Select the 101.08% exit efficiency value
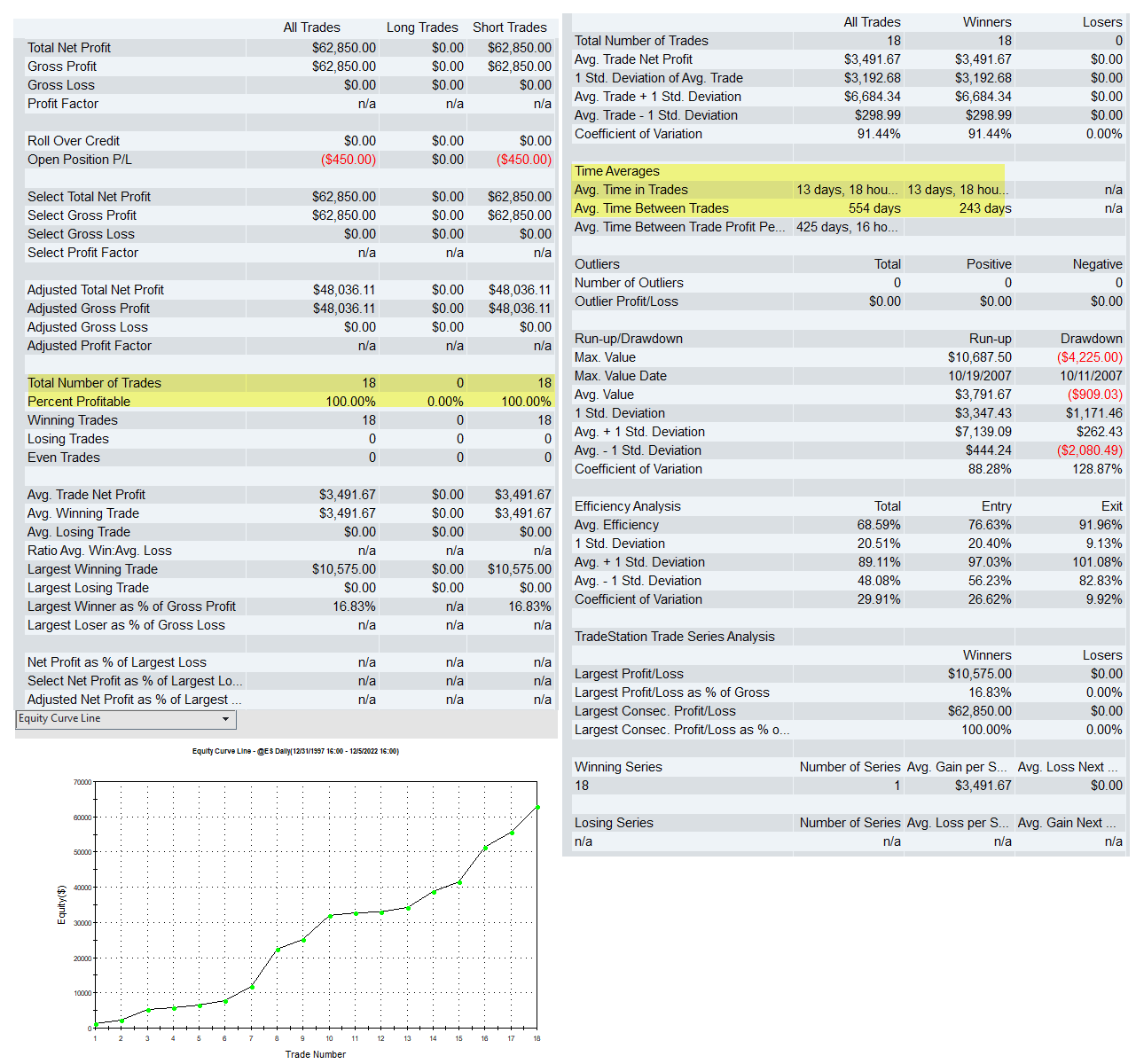 [x=1097, y=562]
